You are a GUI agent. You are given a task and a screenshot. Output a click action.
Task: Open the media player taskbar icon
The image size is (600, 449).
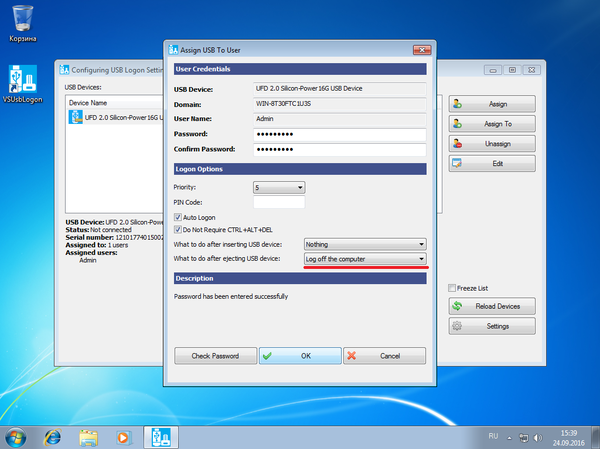coord(123,437)
